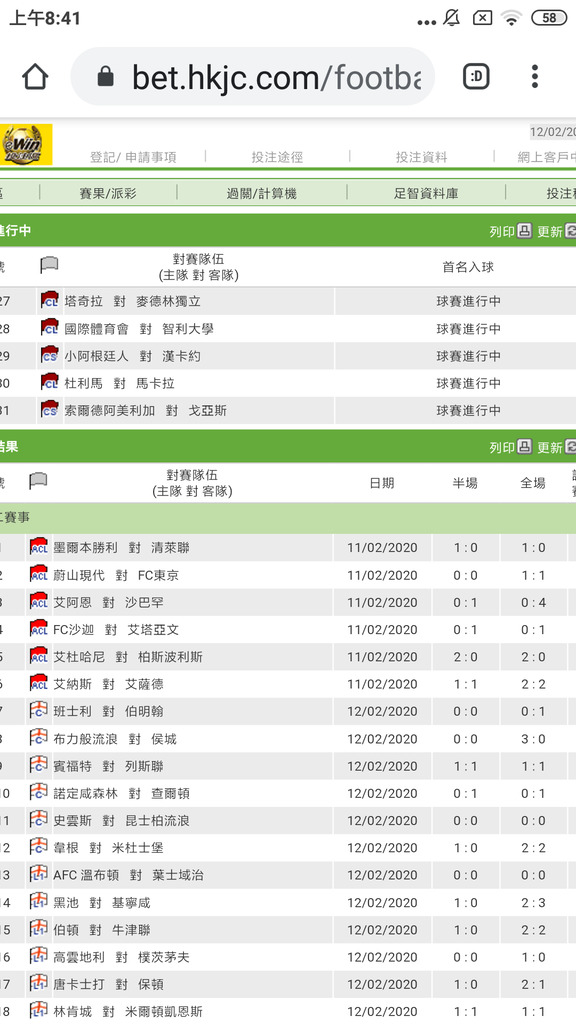Open the 賽果/派彩 tab
This screenshot has height=1024, width=576.
coord(108,193)
